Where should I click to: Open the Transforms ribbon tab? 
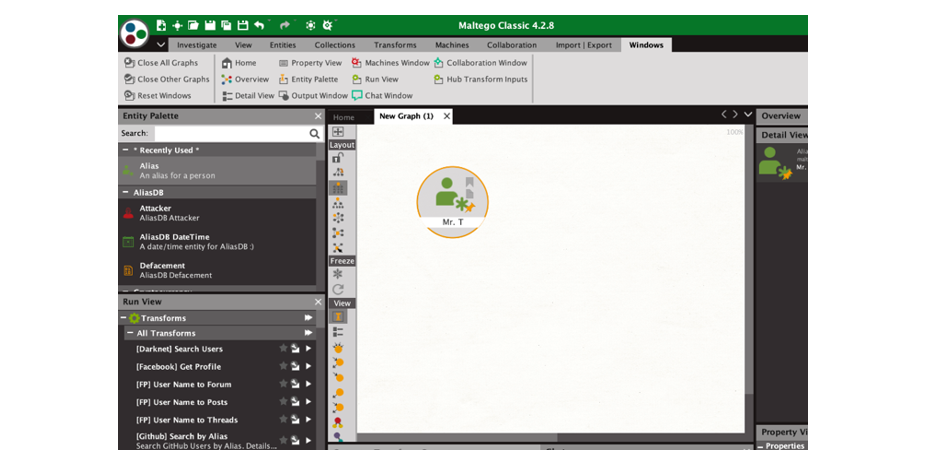pyautogui.click(x=395, y=45)
